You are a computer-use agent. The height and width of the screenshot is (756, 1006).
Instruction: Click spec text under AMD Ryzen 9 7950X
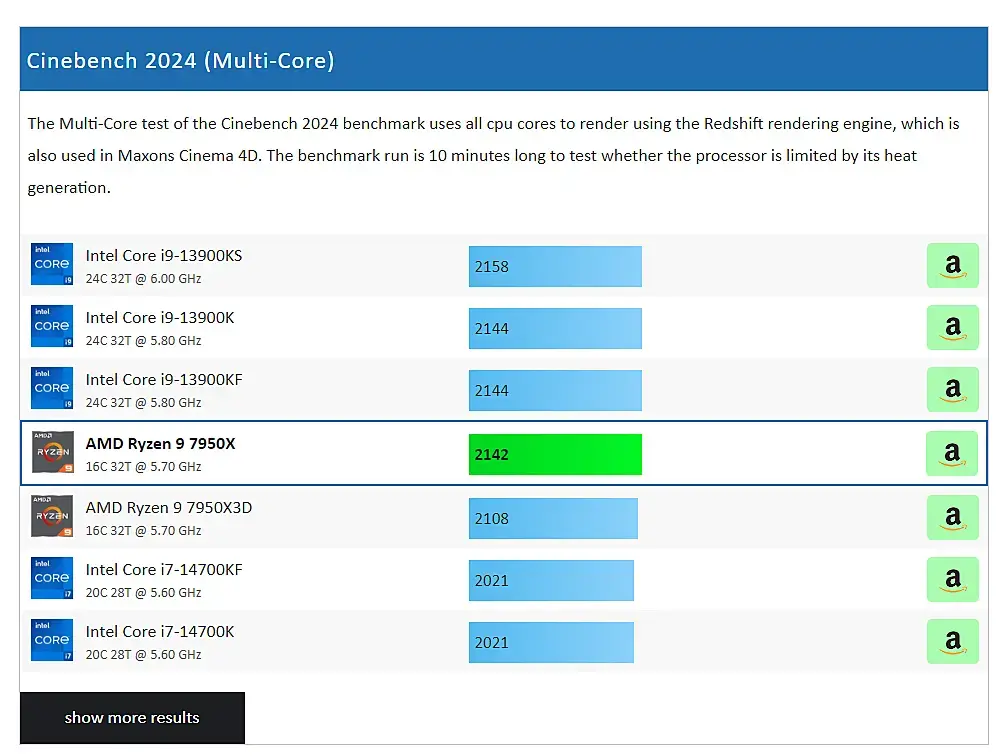[x=143, y=467]
